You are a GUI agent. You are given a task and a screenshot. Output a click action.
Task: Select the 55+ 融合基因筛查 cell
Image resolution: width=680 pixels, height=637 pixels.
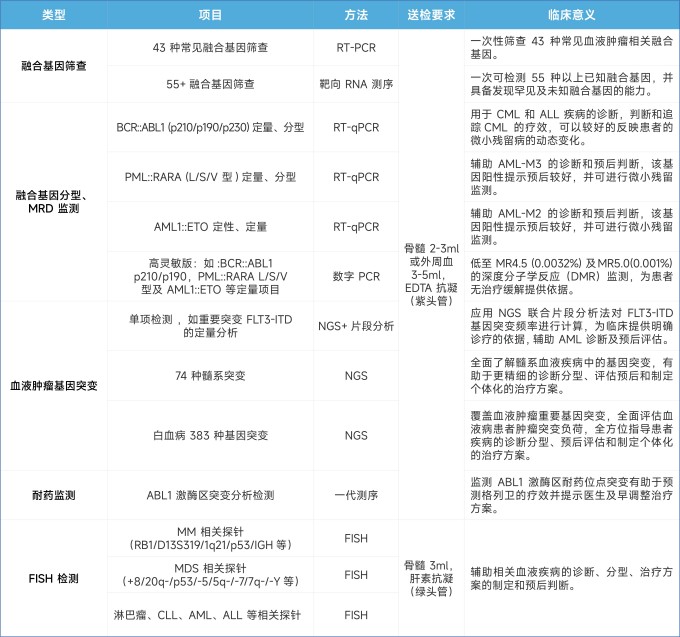(210, 83)
